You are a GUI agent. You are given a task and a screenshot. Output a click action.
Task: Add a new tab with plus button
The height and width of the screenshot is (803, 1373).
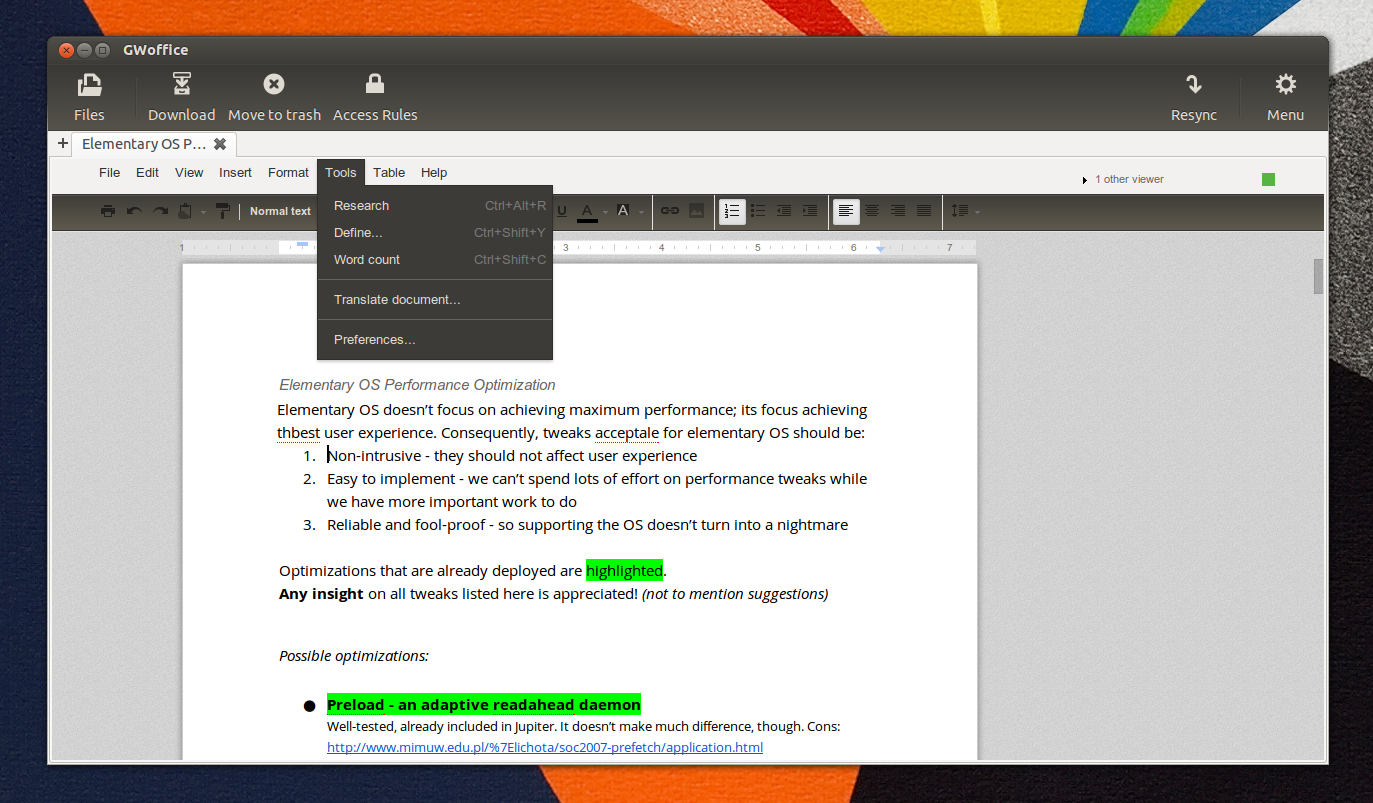pos(63,144)
